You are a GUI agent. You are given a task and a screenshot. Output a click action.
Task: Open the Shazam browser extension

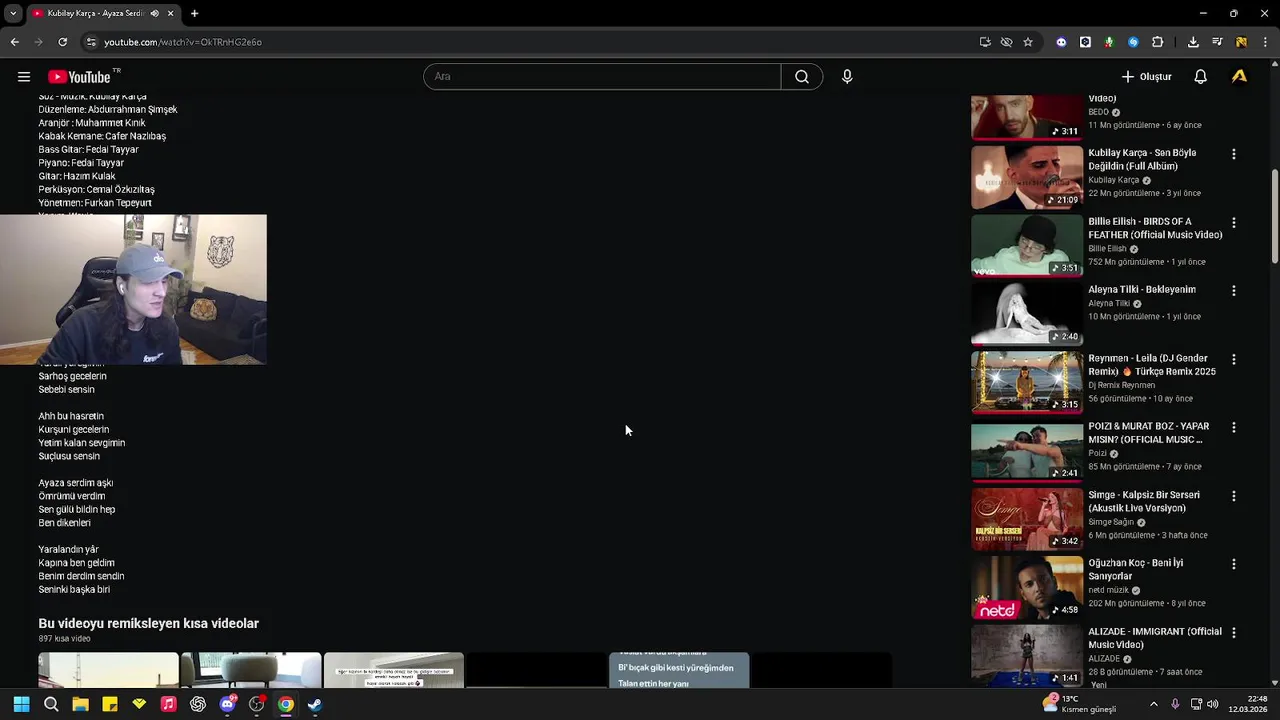click(x=1133, y=42)
